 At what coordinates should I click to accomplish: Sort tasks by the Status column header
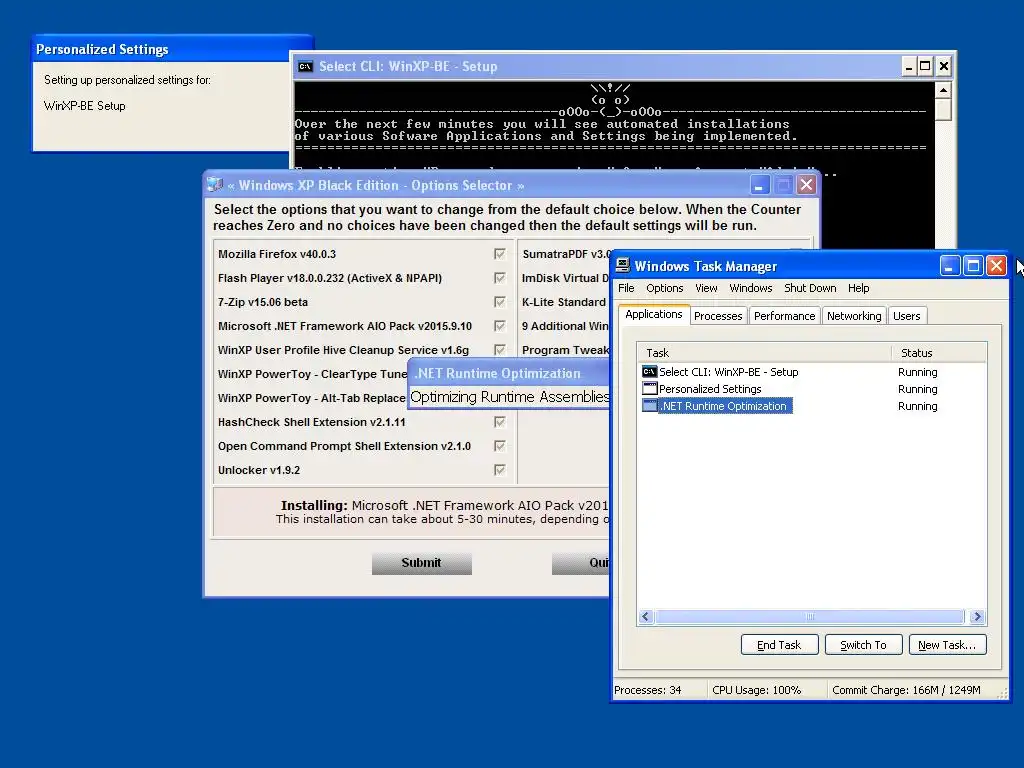coord(938,353)
